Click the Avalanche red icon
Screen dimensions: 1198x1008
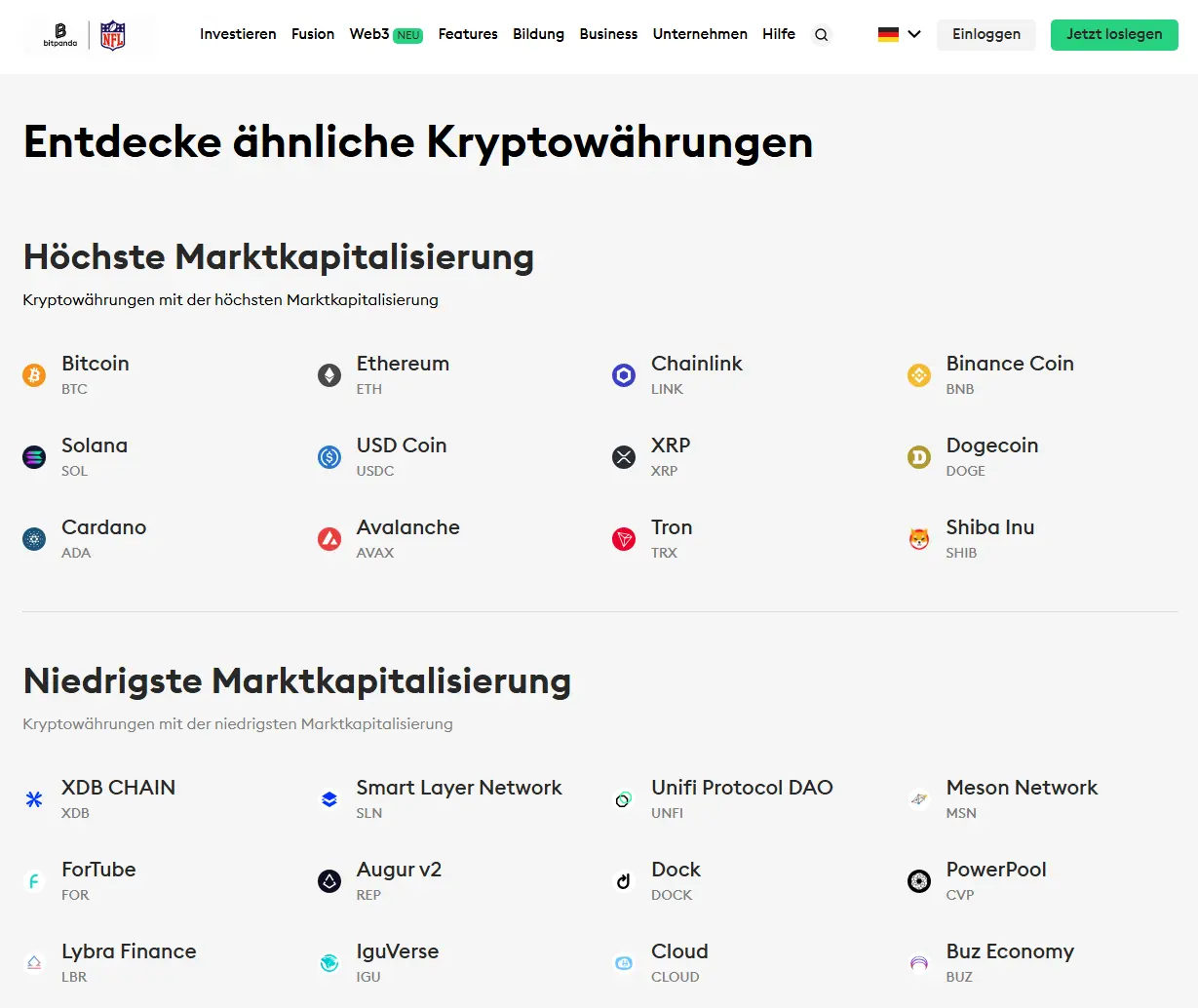pyautogui.click(x=329, y=538)
